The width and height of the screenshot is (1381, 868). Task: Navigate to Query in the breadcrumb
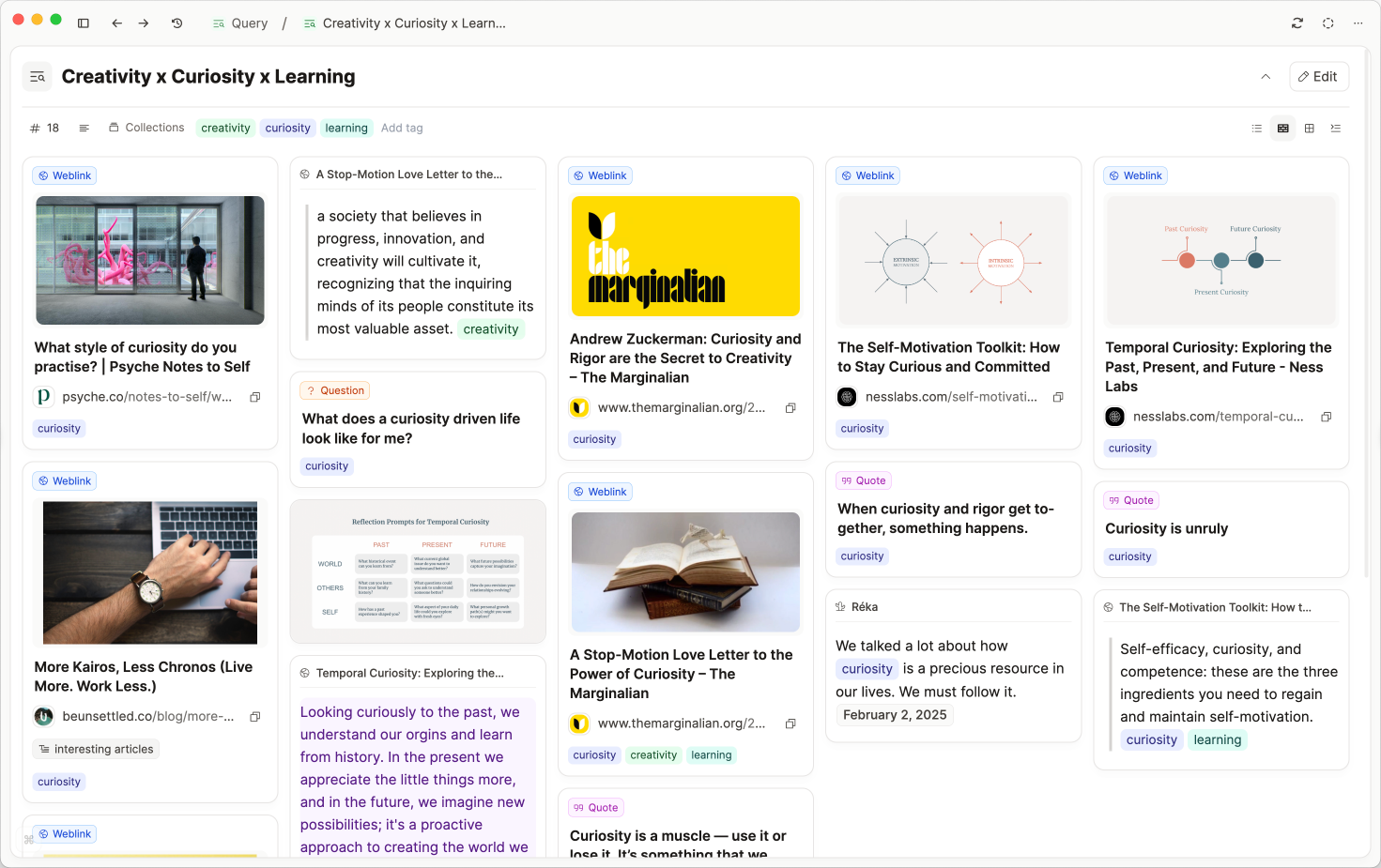click(x=240, y=23)
